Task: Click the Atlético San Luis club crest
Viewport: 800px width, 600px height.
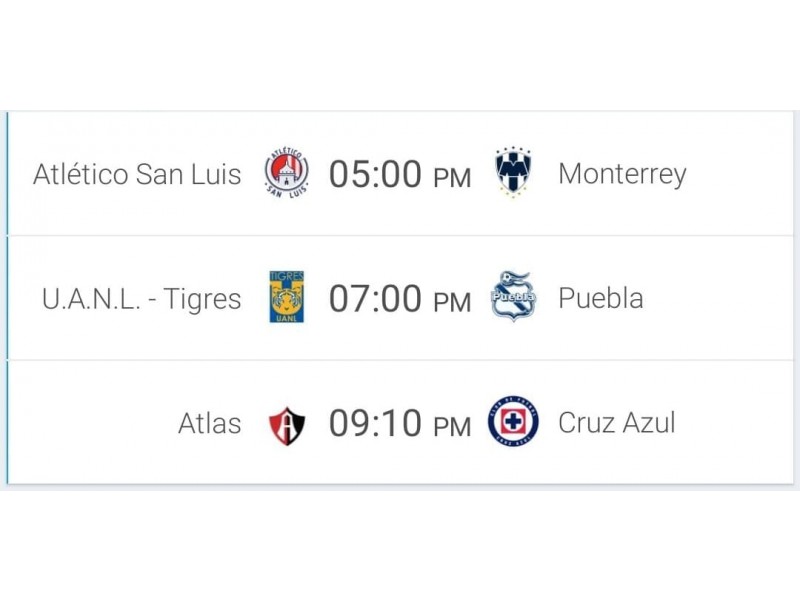Action: pyautogui.click(x=287, y=173)
